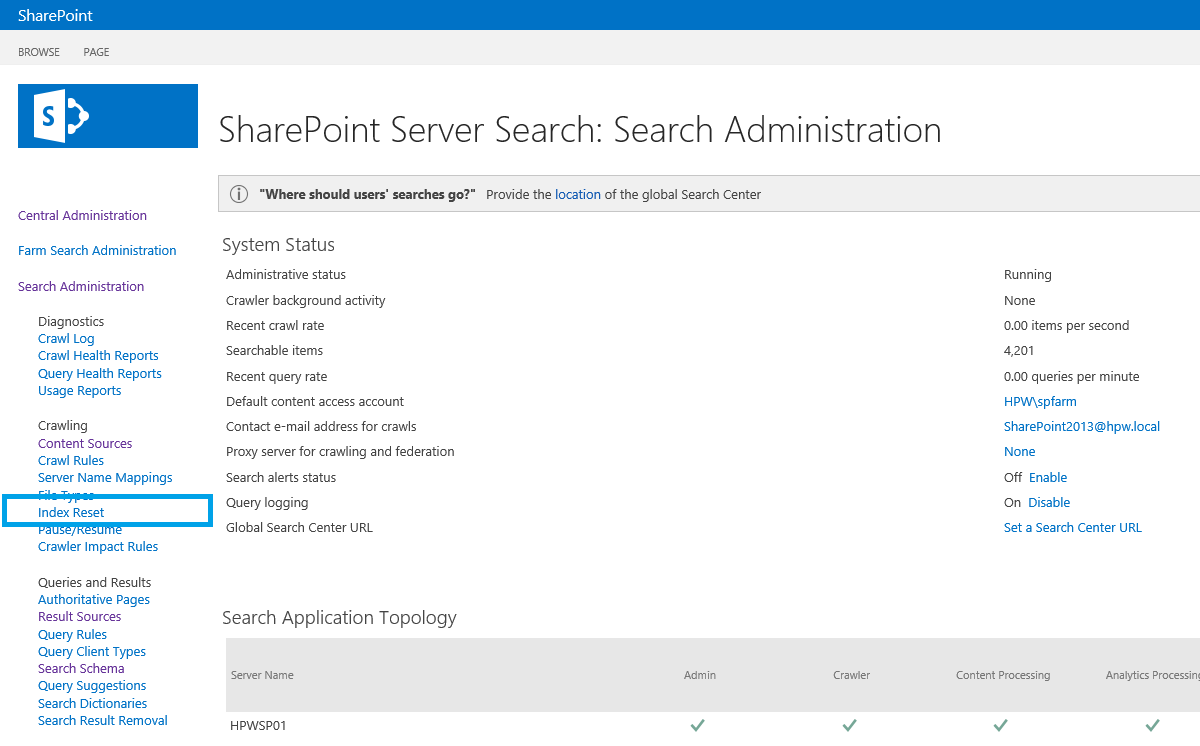This screenshot has width=1200, height=746.
Task: Enable search alerts status
Action: (x=1049, y=477)
